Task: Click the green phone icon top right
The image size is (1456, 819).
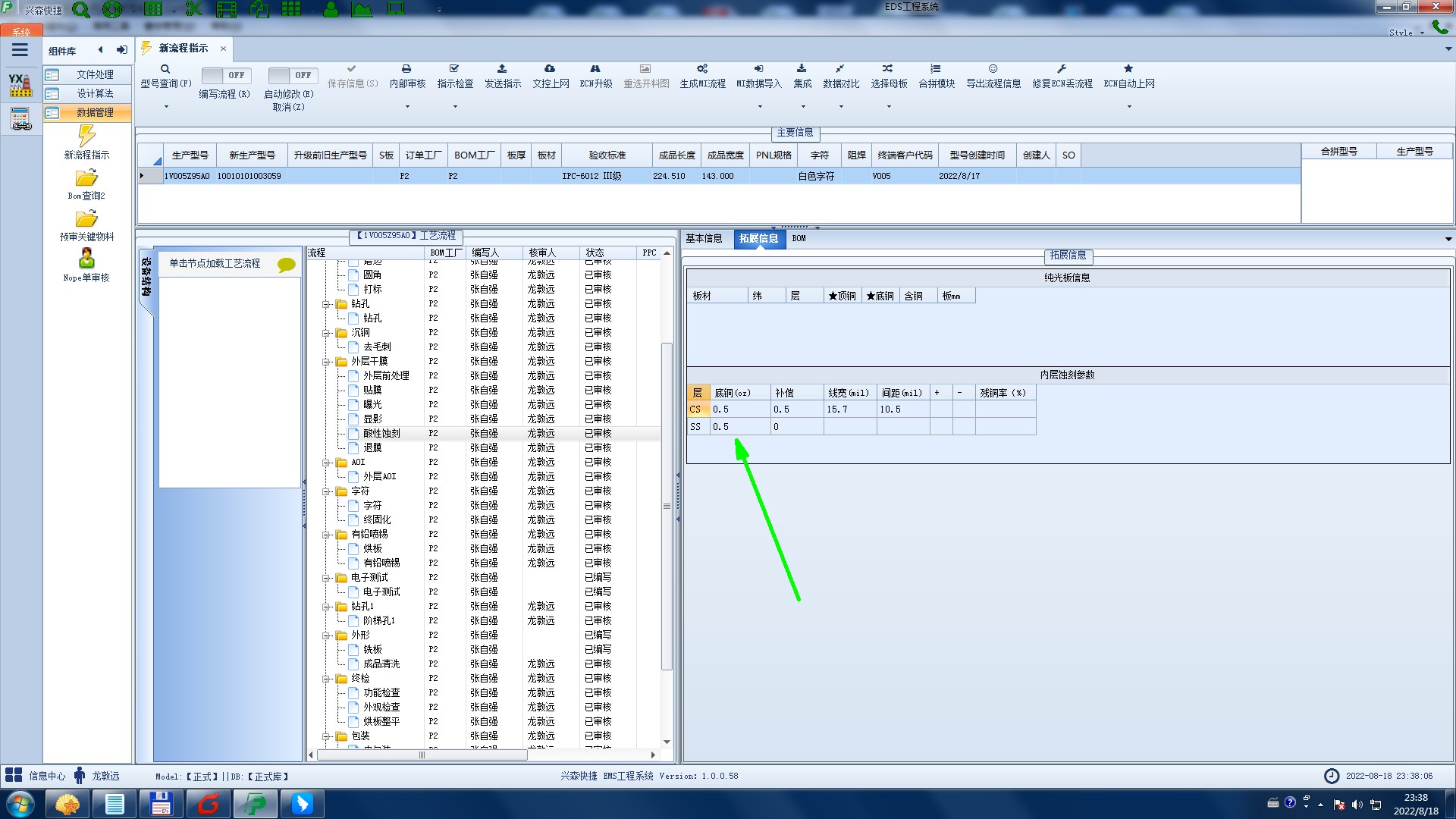Action: click(x=1439, y=27)
